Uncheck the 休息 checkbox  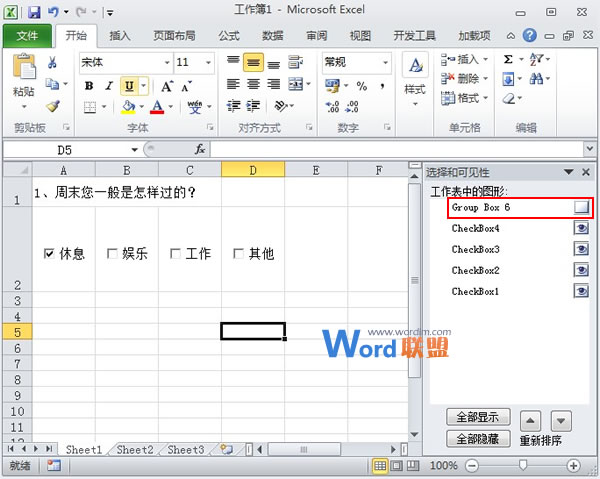(x=50, y=254)
